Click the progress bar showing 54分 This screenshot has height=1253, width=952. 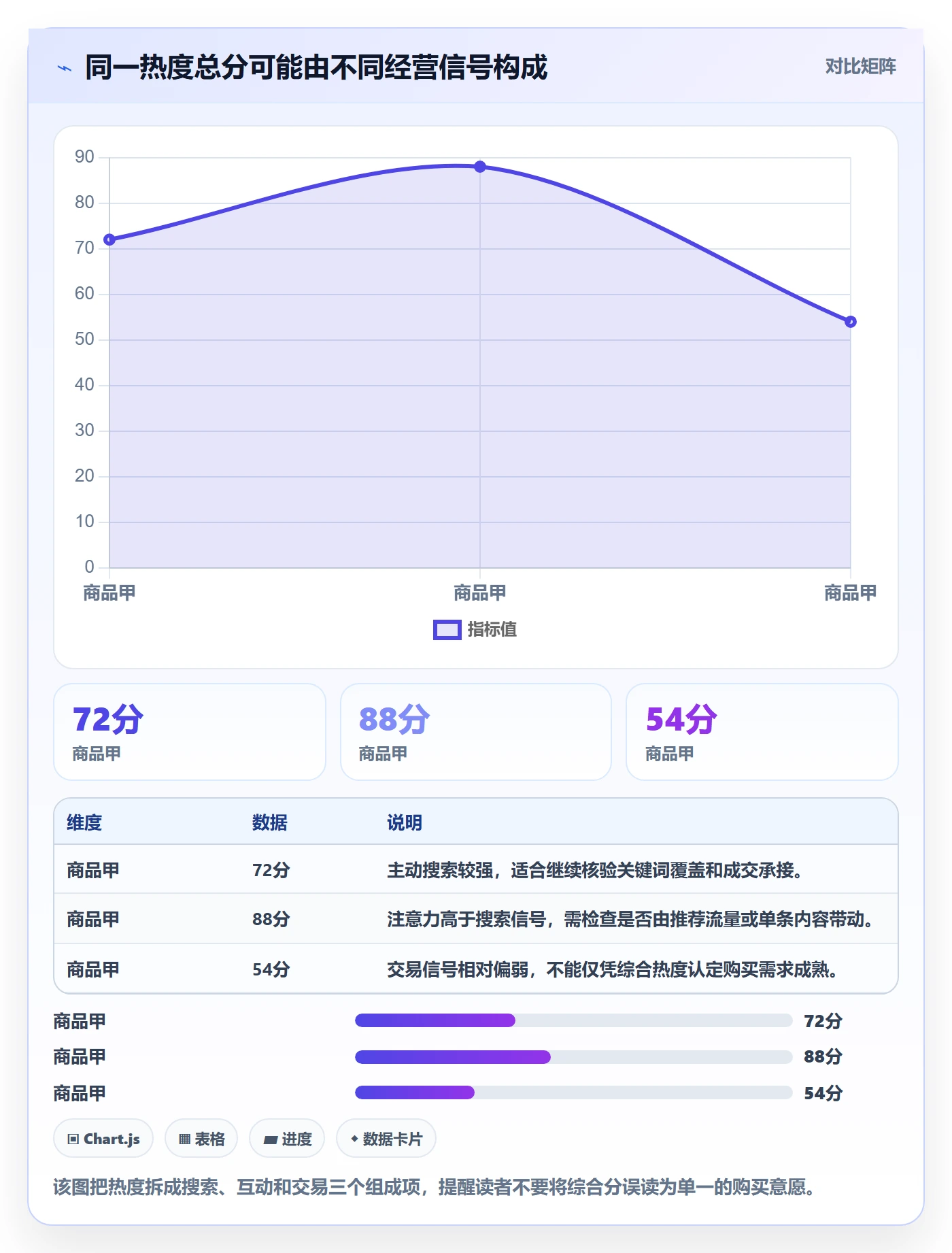pyautogui.click(x=573, y=1092)
